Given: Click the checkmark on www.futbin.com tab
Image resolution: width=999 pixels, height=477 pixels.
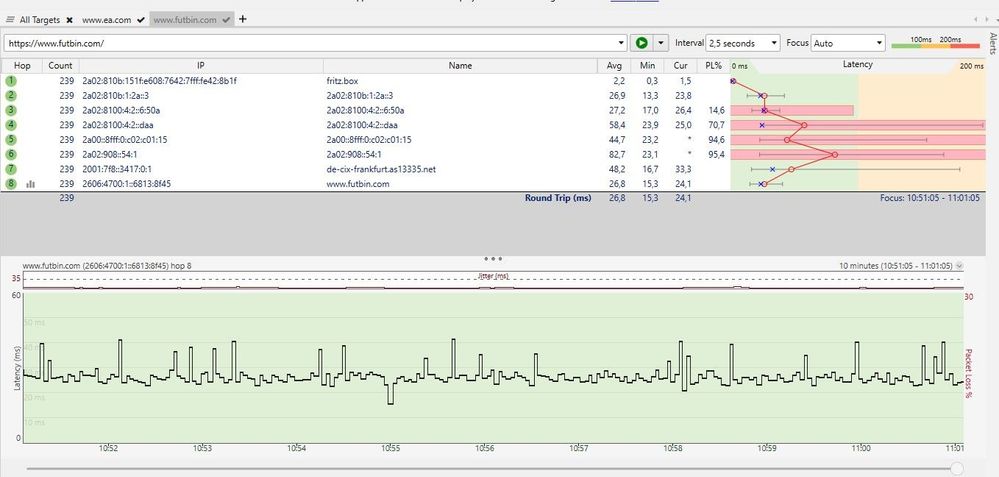Looking at the screenshot, I should tap(226, 20).
